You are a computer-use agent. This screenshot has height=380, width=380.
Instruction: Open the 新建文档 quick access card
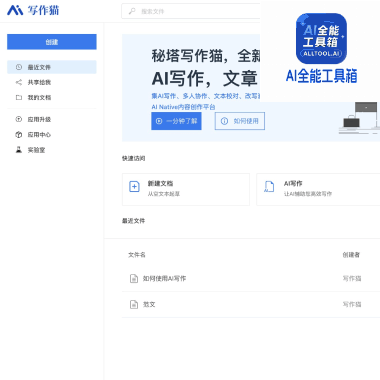pyautogui.click(x=186, y=189)
